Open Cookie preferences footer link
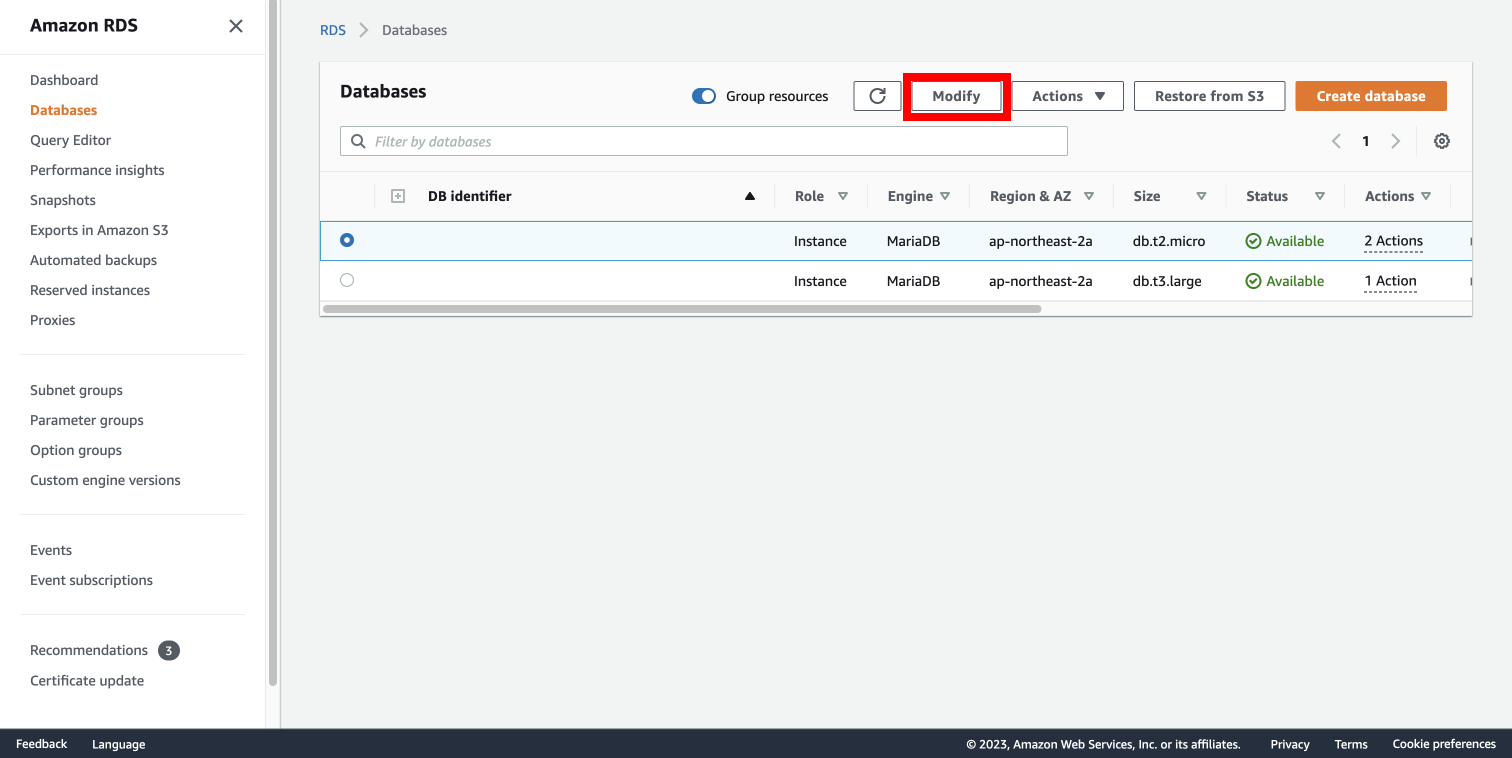This screenshot has height=758, width=1512. click(x=1444, y=744)
